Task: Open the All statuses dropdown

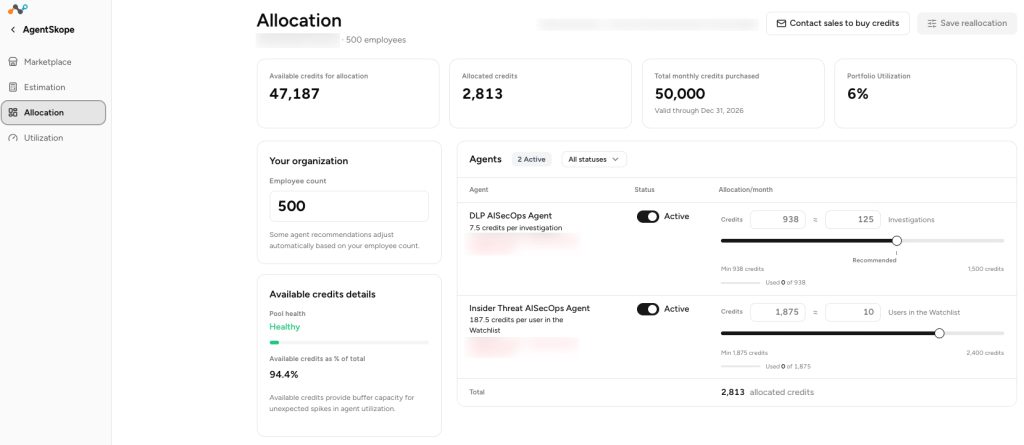Action: tap(594, 159)
